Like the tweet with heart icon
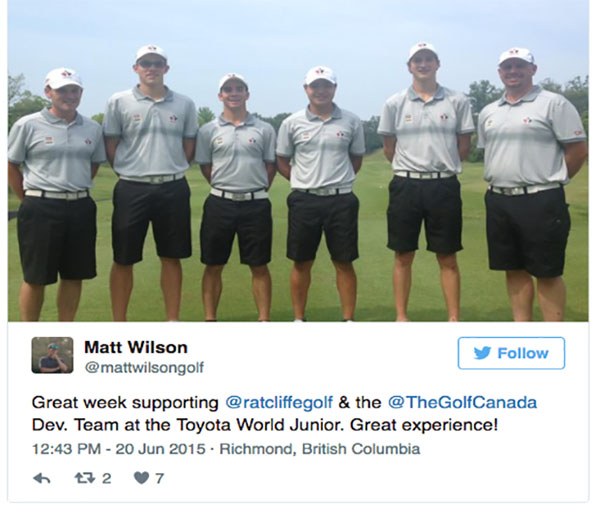This screenshot has height=512, width=600. point(142,478)
